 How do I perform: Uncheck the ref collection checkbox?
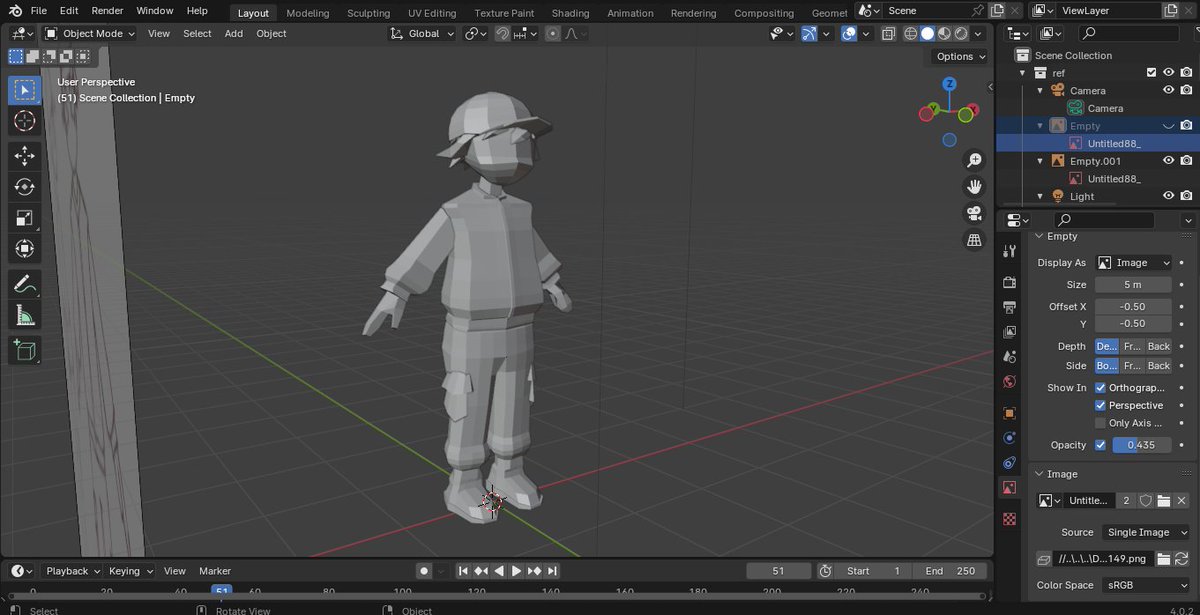pos(1151,73)
